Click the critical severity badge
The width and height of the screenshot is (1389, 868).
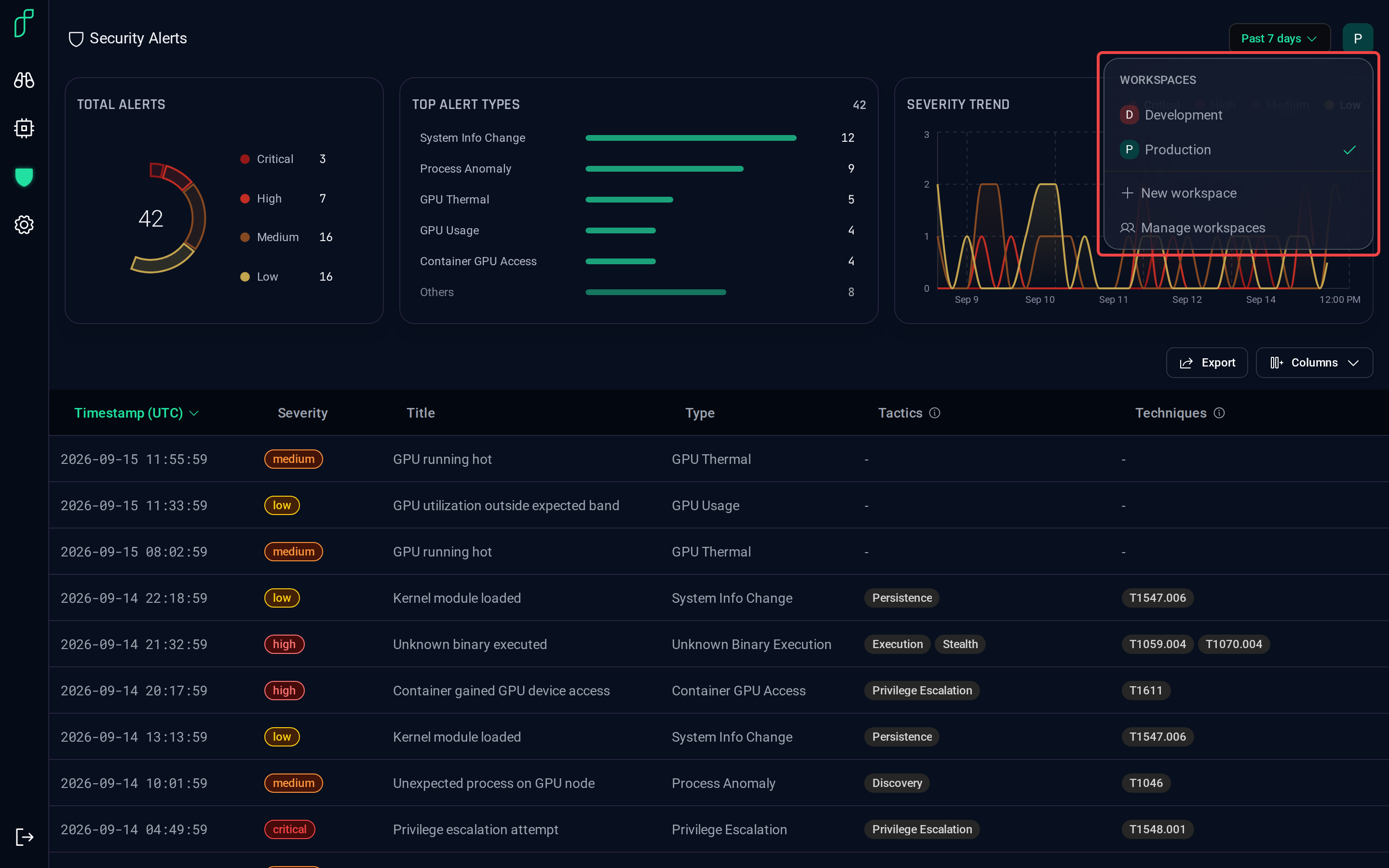pyautogui.click(x=289, y=829)
